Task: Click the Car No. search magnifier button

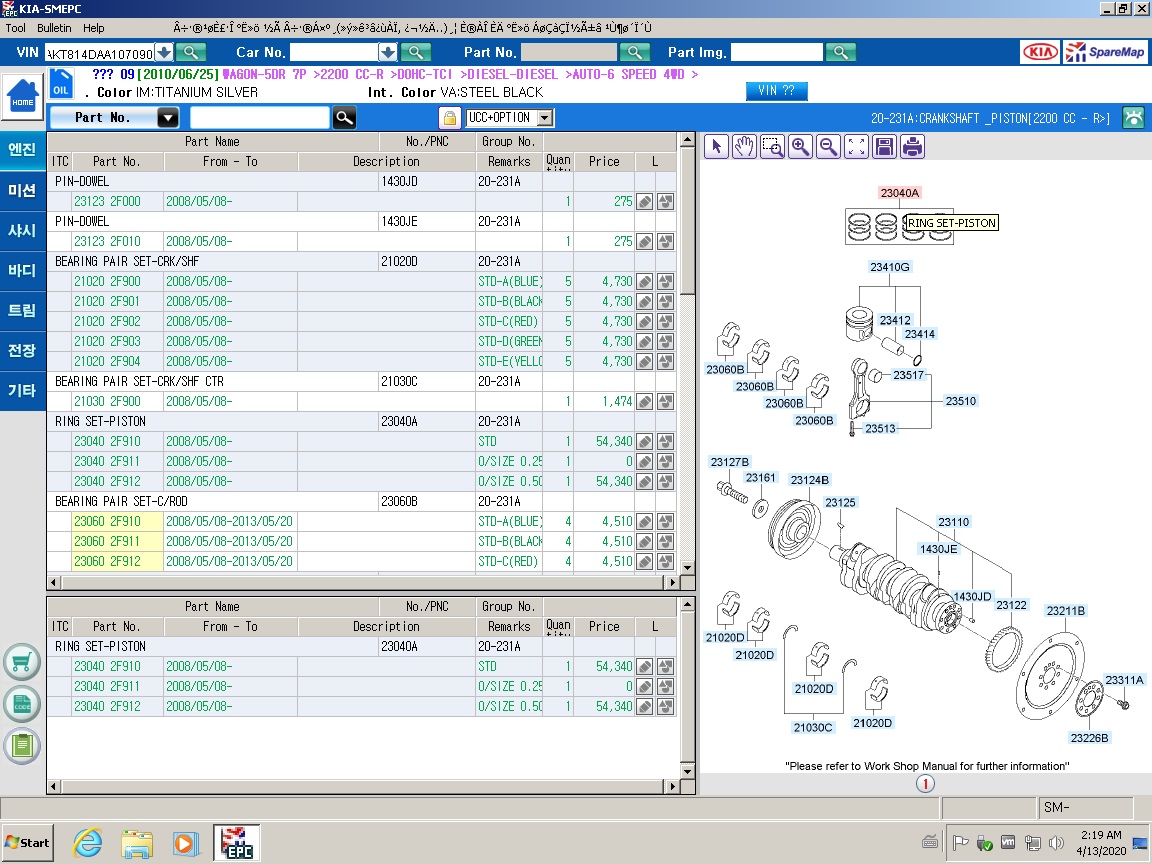Action: tap(415, 52)
